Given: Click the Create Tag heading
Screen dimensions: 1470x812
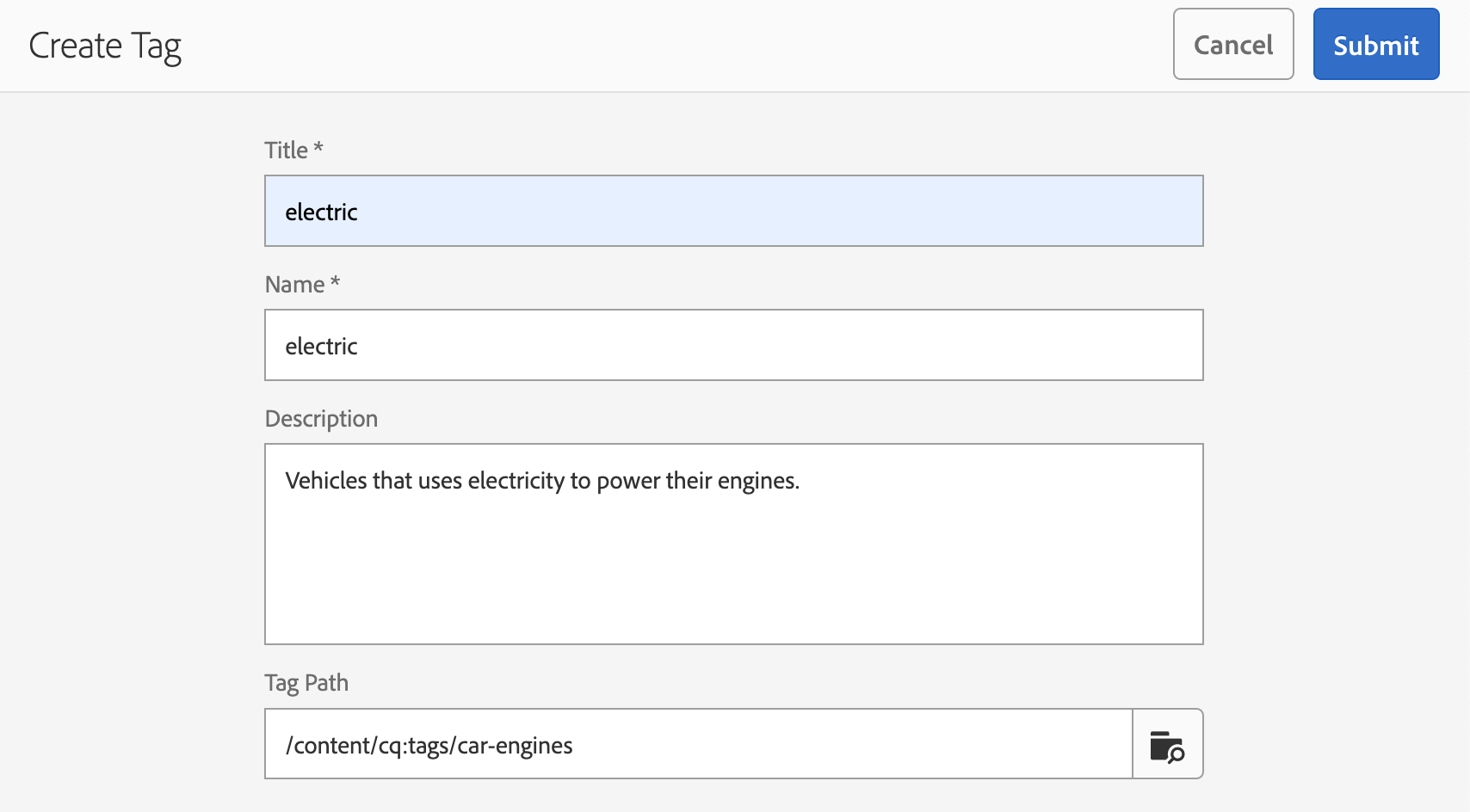Looking at the screenshot, I should [105, 46].
